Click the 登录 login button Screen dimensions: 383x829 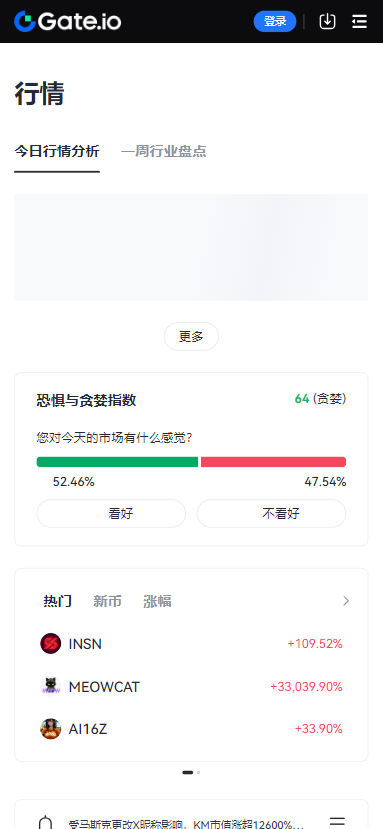275,21
